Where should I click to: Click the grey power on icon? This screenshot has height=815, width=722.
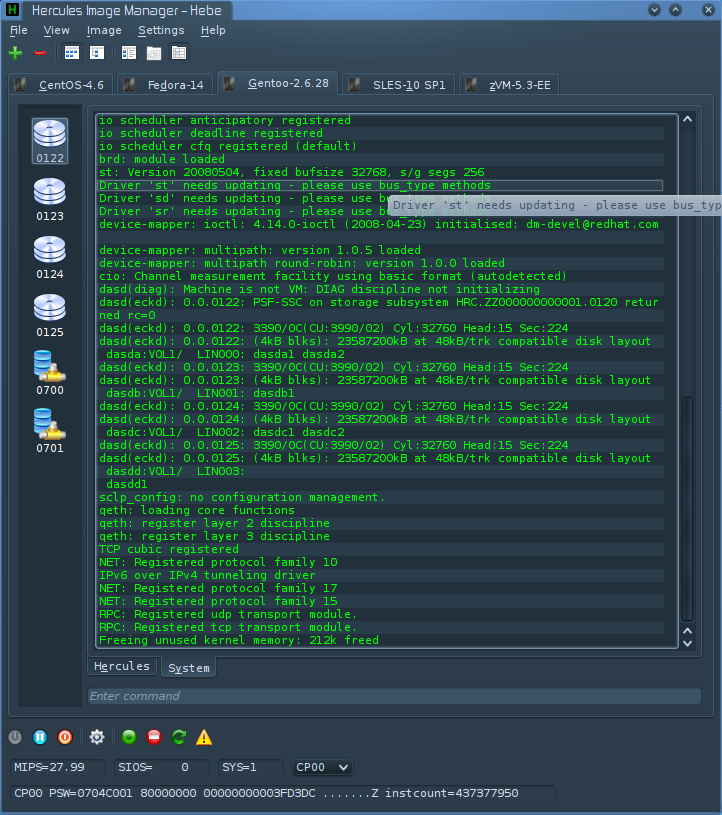click(15, 737)
